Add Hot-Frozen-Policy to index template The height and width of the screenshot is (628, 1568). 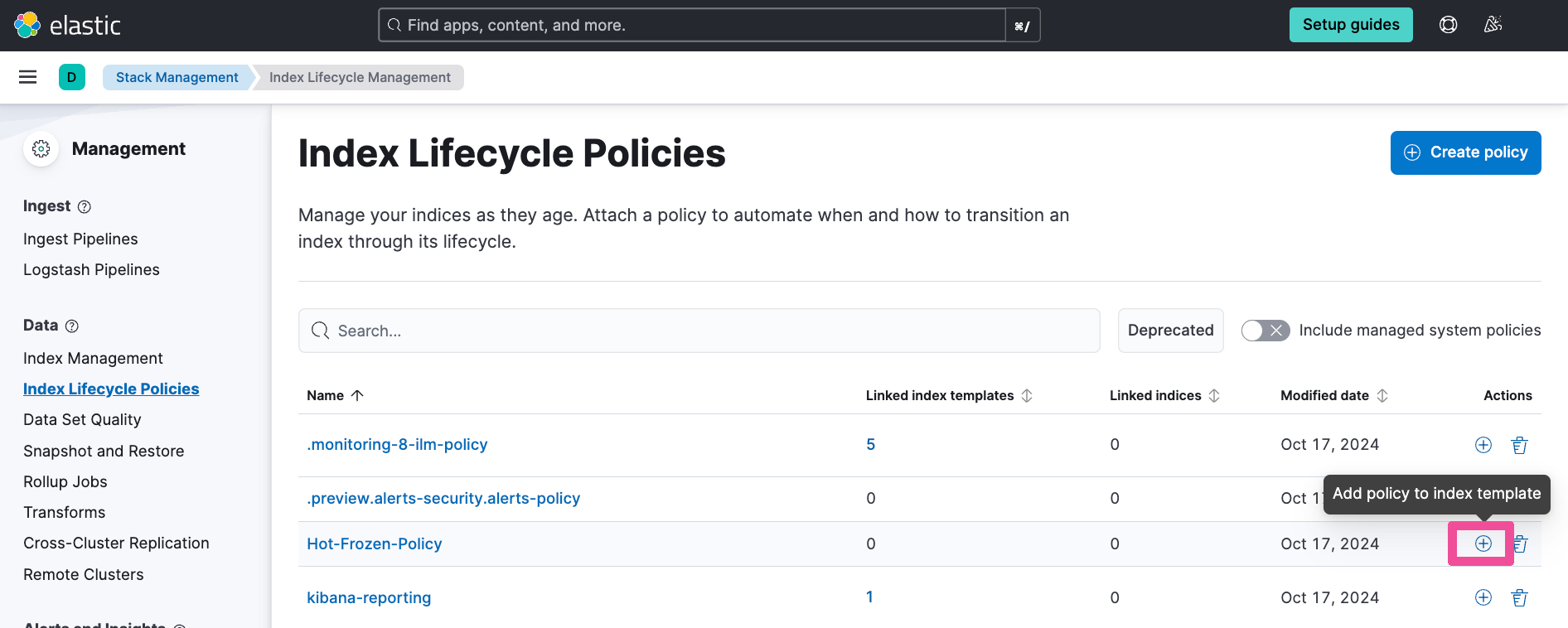tap(1483, 543)
